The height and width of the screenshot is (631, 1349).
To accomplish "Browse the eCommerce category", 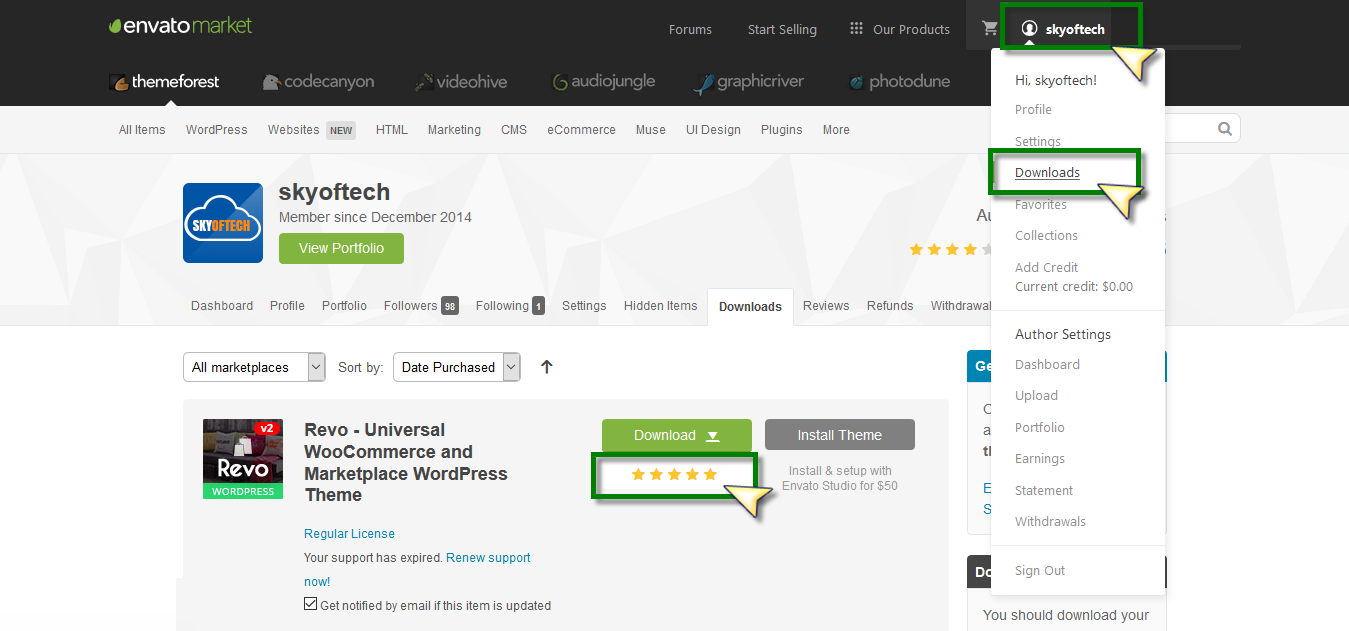I will 581,130.
